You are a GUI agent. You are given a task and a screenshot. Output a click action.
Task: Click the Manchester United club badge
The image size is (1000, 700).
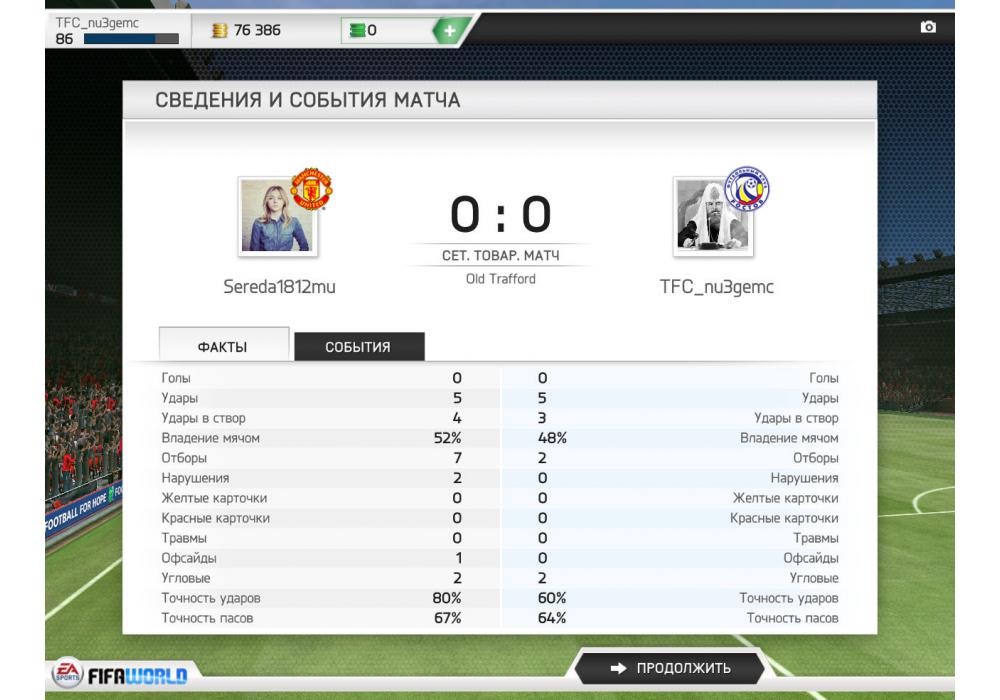point(311,189)
